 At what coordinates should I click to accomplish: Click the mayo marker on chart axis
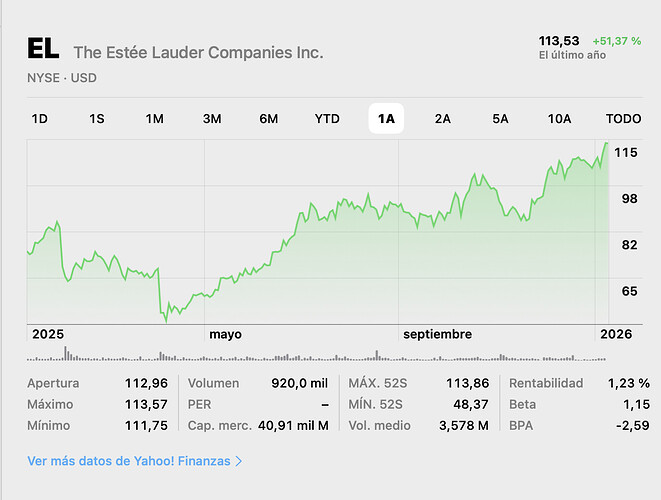pos(225,334)
